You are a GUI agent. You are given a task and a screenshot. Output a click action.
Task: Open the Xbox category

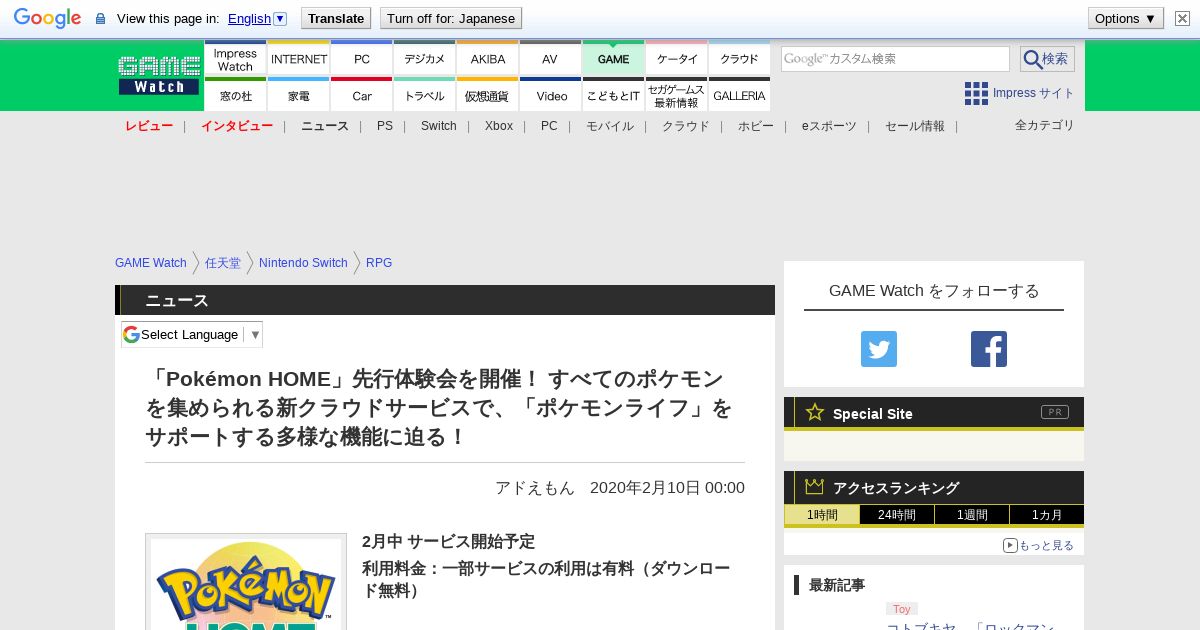point(499,126)
